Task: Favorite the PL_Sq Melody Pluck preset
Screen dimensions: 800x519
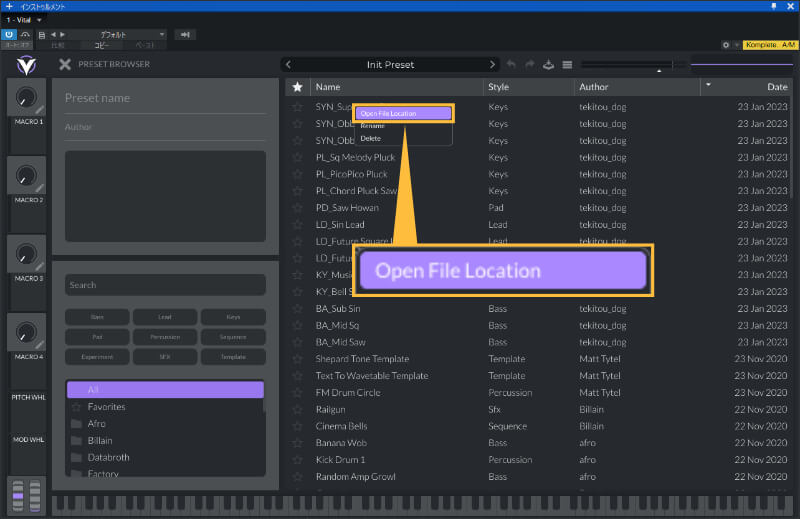Action: (297, 157)
